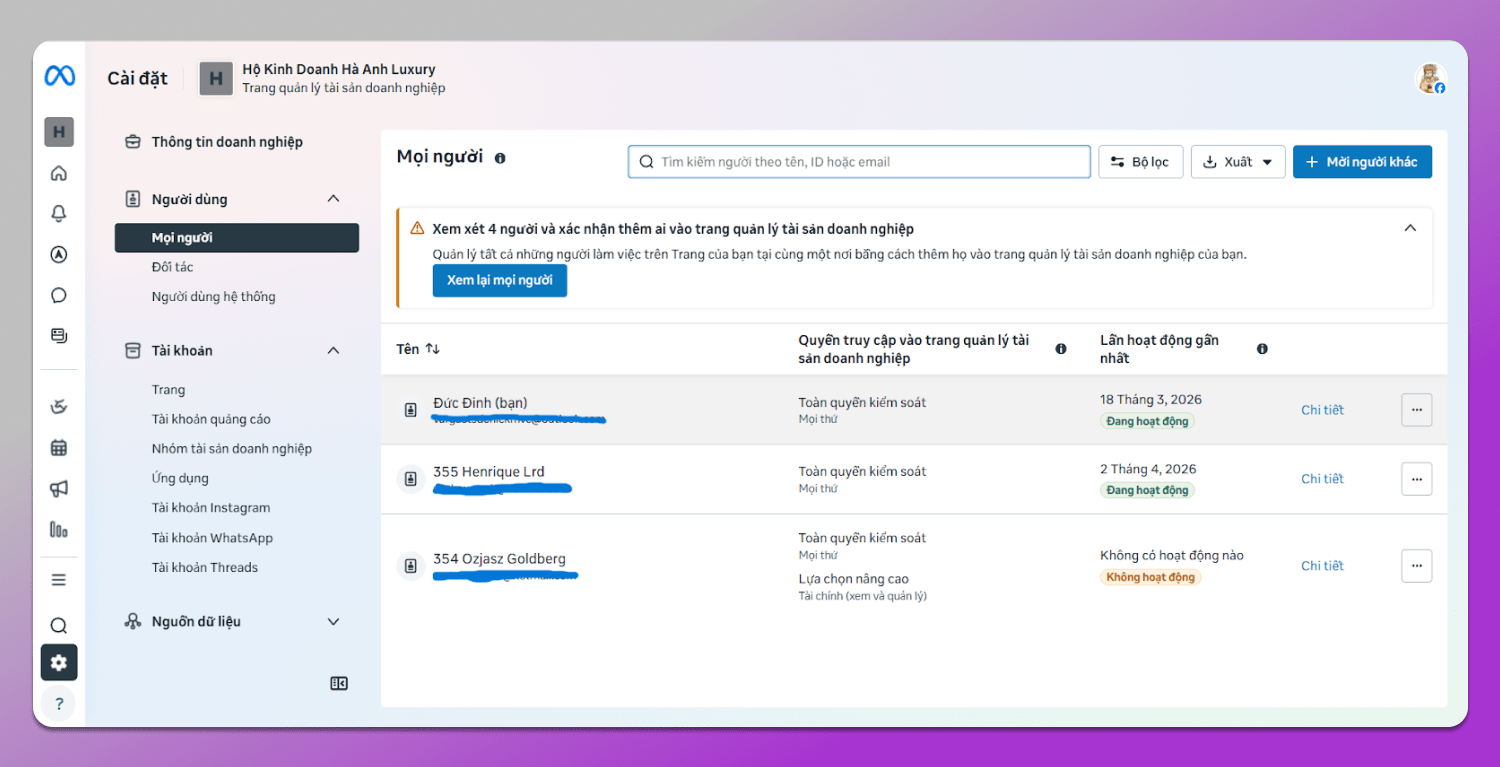1500x767 pixels.
Task: Click the Mời người khác button
Action: click(1361, 162)
